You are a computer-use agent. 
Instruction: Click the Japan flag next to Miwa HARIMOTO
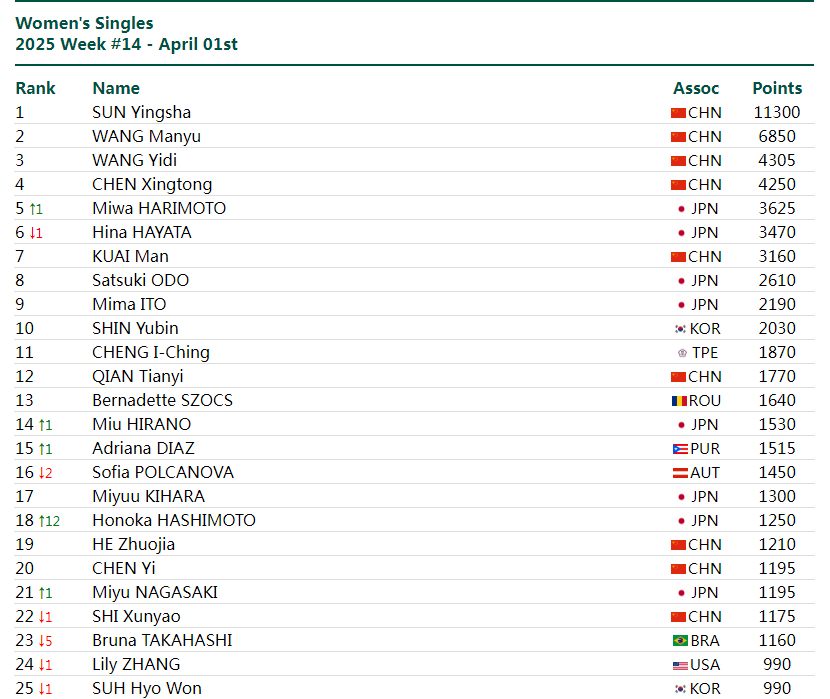click(681, 209)
